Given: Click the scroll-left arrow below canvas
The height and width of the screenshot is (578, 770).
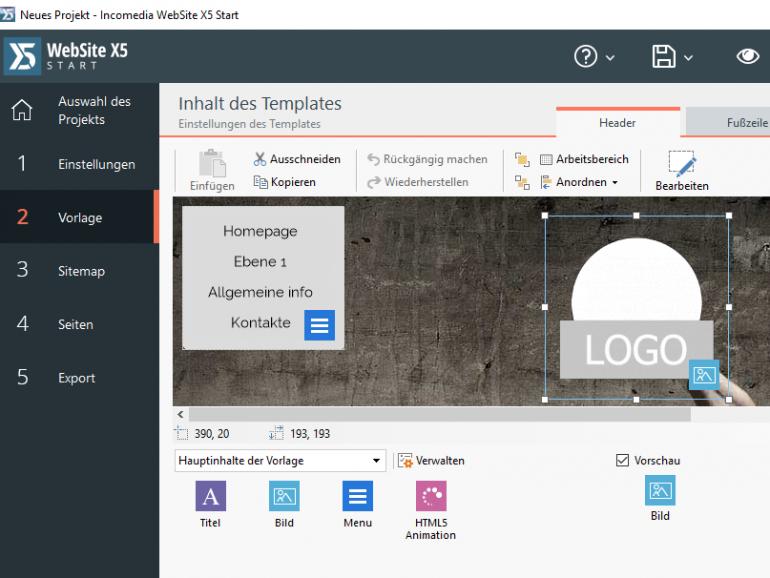Looking at the screenshot, I should [180, 414].
